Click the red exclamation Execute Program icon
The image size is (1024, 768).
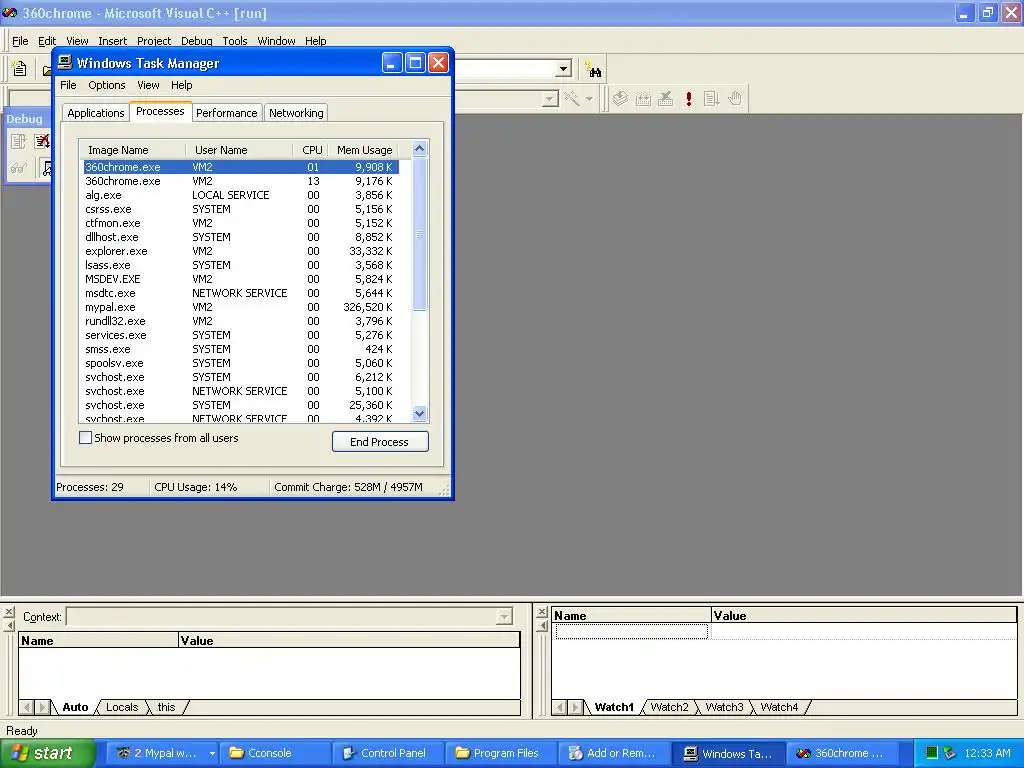[688, 99]
